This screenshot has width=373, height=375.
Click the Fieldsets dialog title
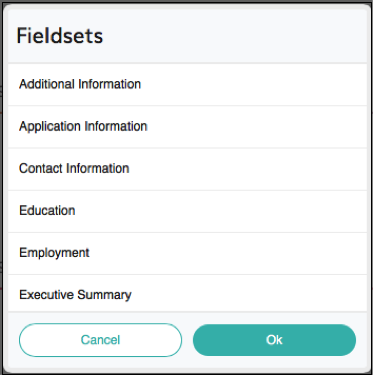60,36
